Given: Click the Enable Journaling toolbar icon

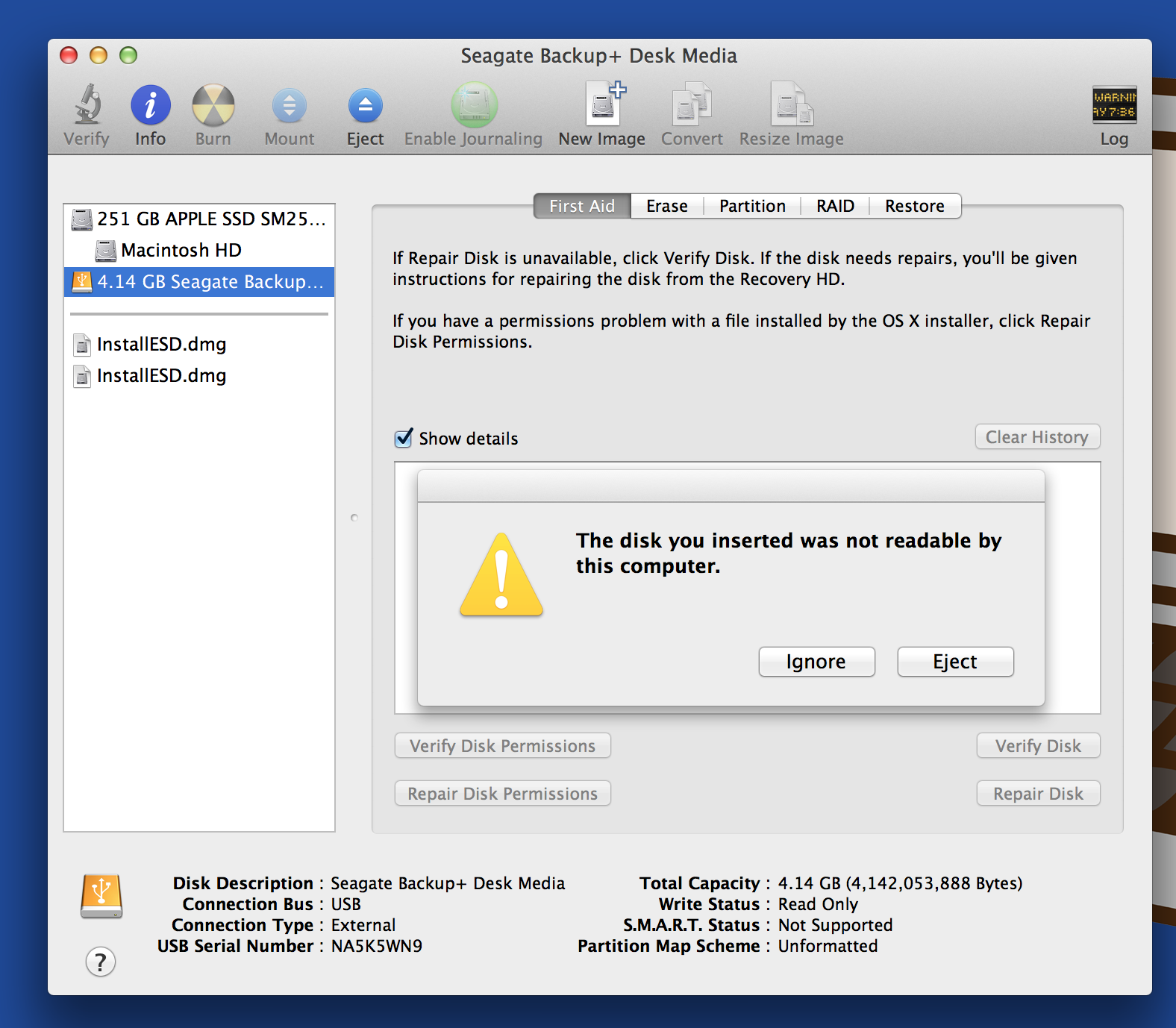Looking at the screenshot, I should [x=474, y=104].
